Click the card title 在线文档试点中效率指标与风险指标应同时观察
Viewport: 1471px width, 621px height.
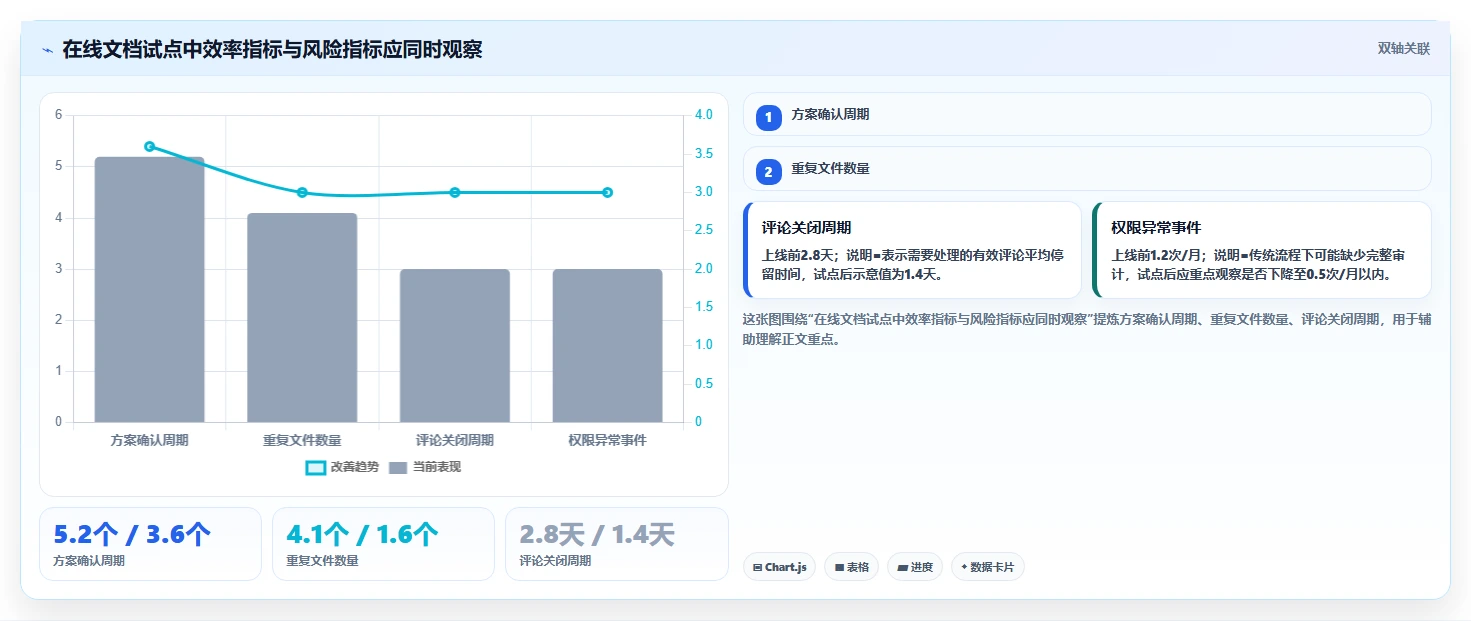point(272,49)
